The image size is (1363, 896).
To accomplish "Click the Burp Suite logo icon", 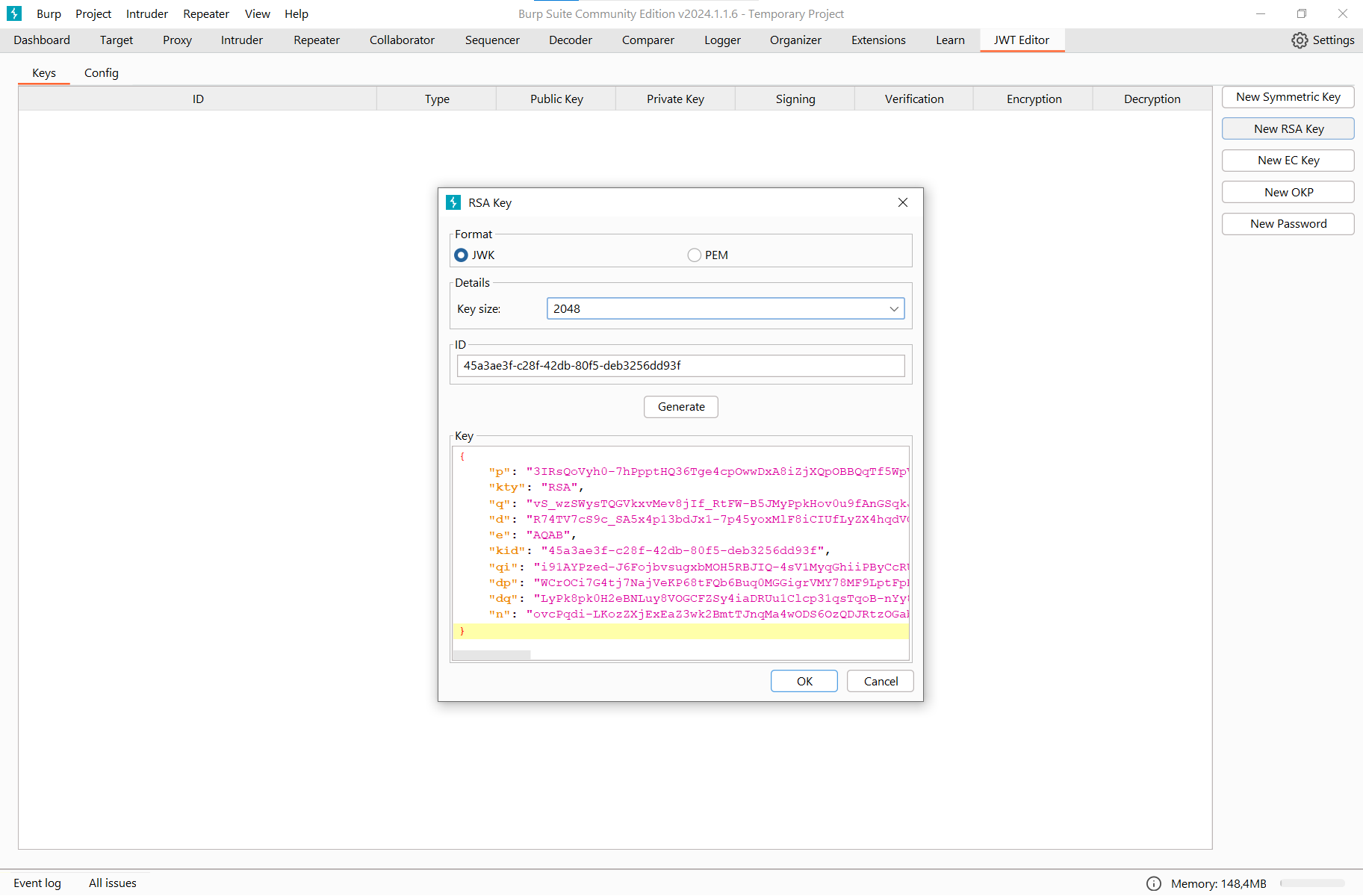I will coord(14,13).
